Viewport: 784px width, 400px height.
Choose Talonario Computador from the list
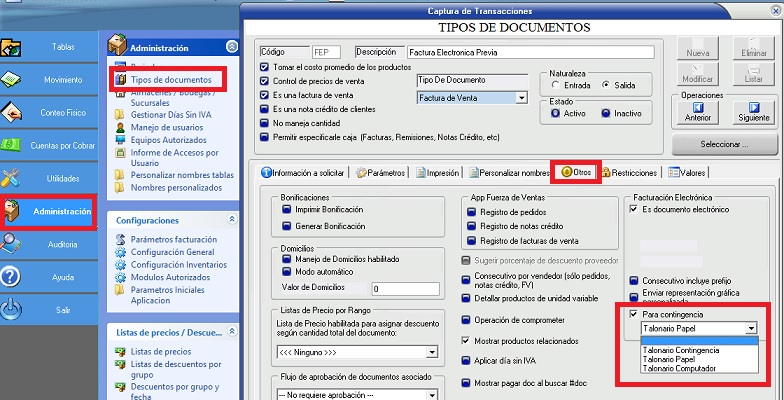coord(680,369)
